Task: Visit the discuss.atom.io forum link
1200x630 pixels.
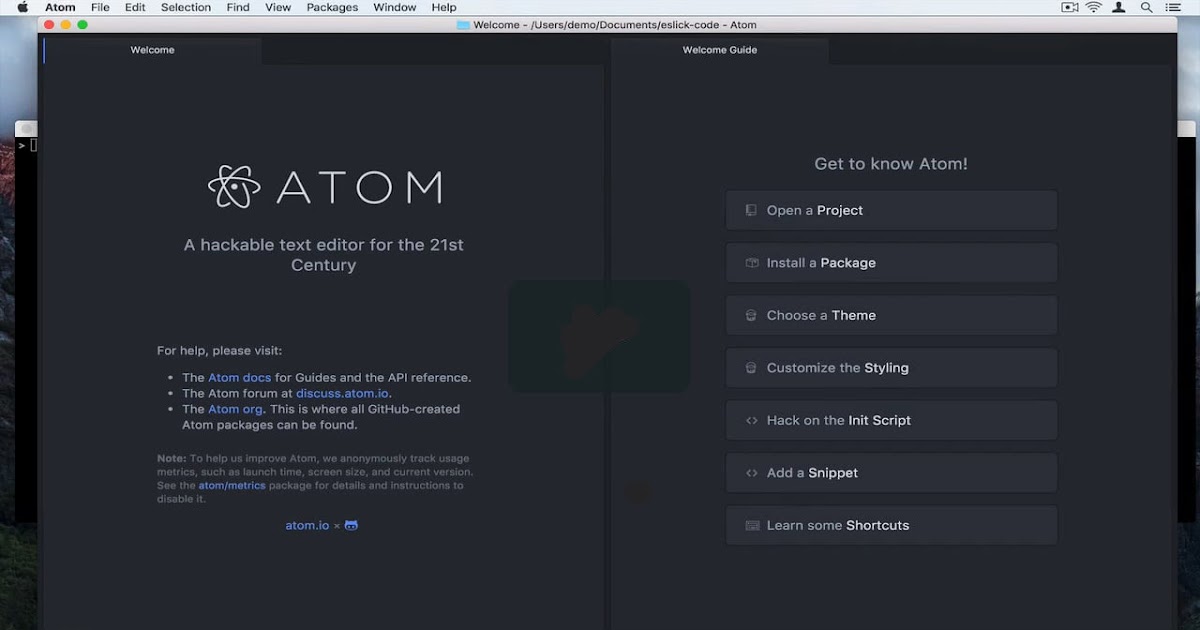Action: [x=343, y=393]
